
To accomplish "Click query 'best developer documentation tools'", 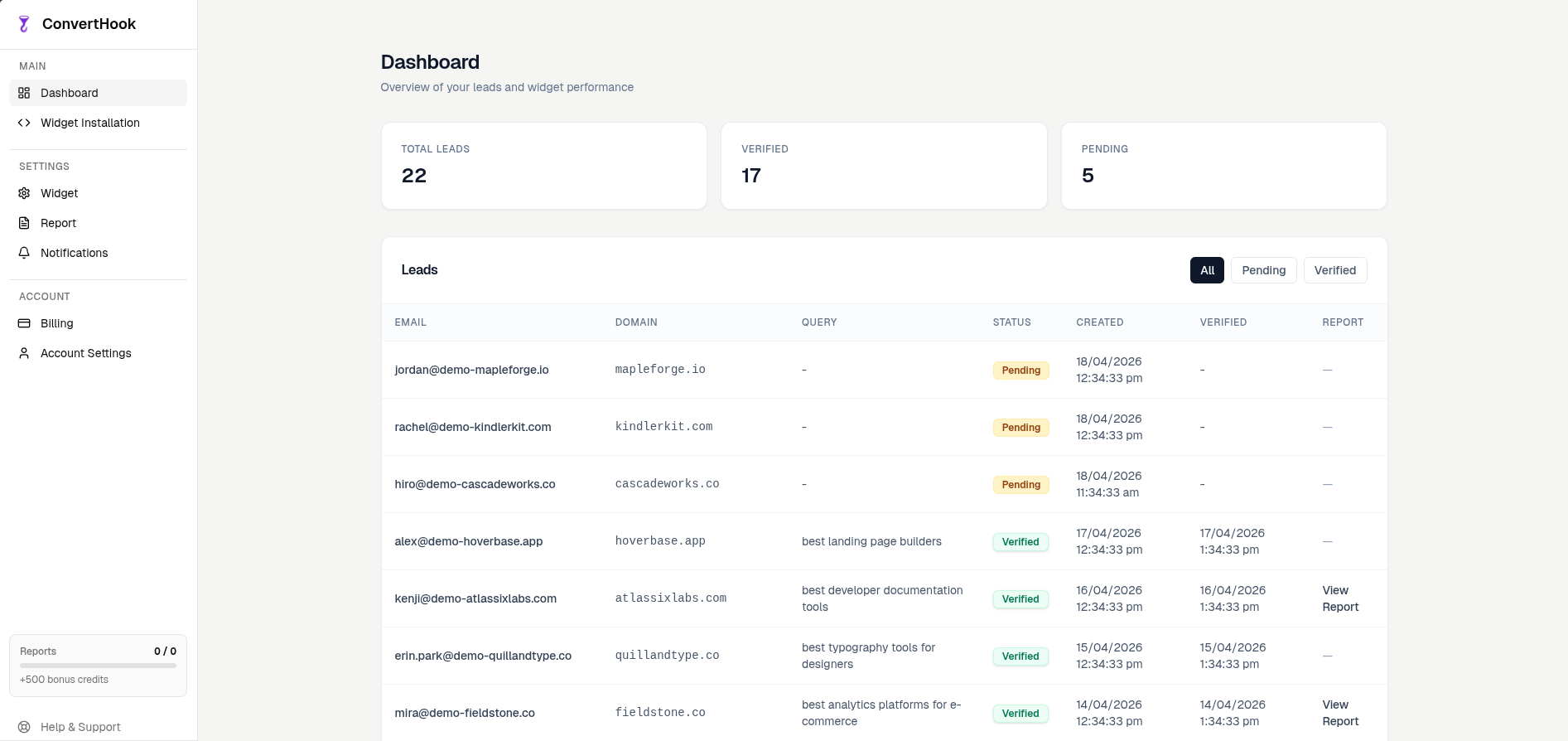I will coord(882,598).
